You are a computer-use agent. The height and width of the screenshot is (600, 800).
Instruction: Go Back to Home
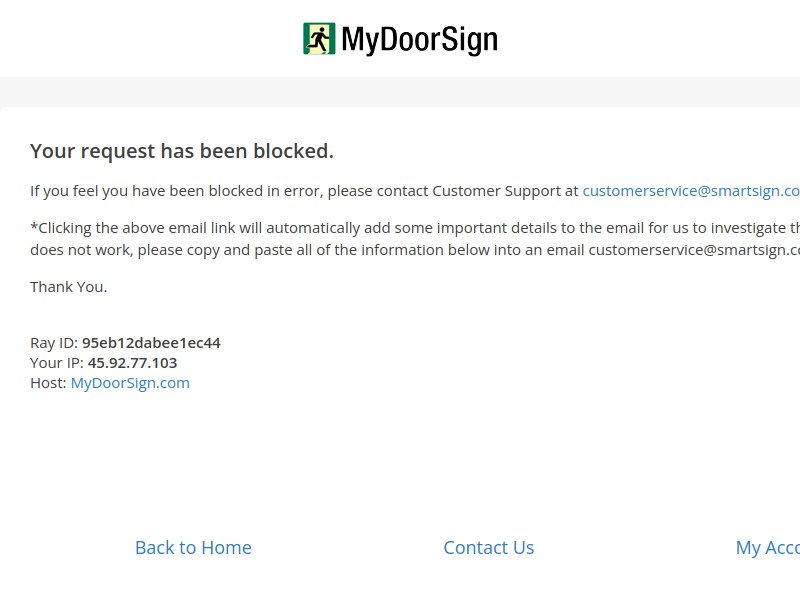pyautogui.click(x=193, y=547)
